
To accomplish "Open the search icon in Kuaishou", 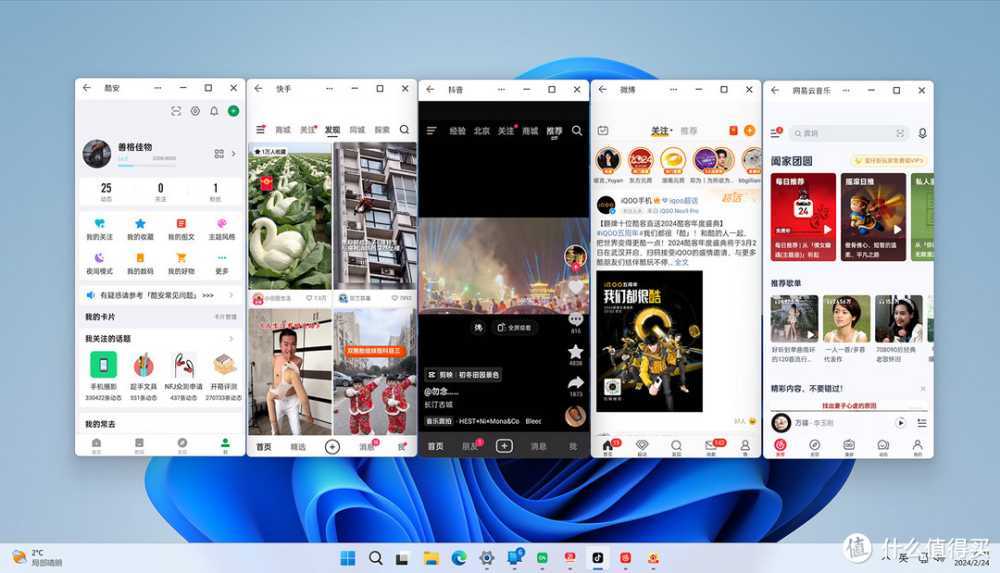I will [x=404, y=130].
